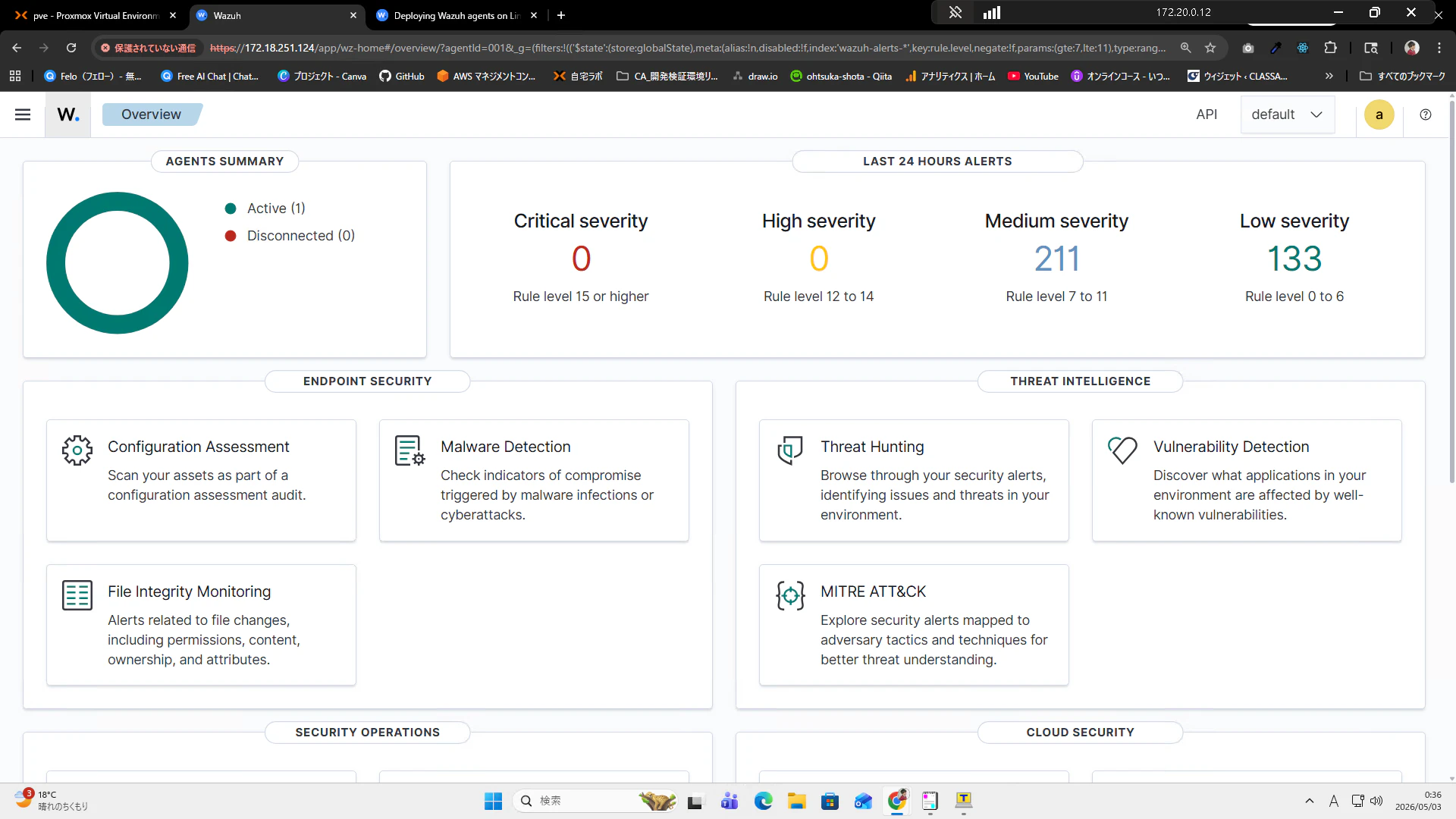
Task: Open the apps grid in the bookmarks bar
Action: [x=15, y=76]
